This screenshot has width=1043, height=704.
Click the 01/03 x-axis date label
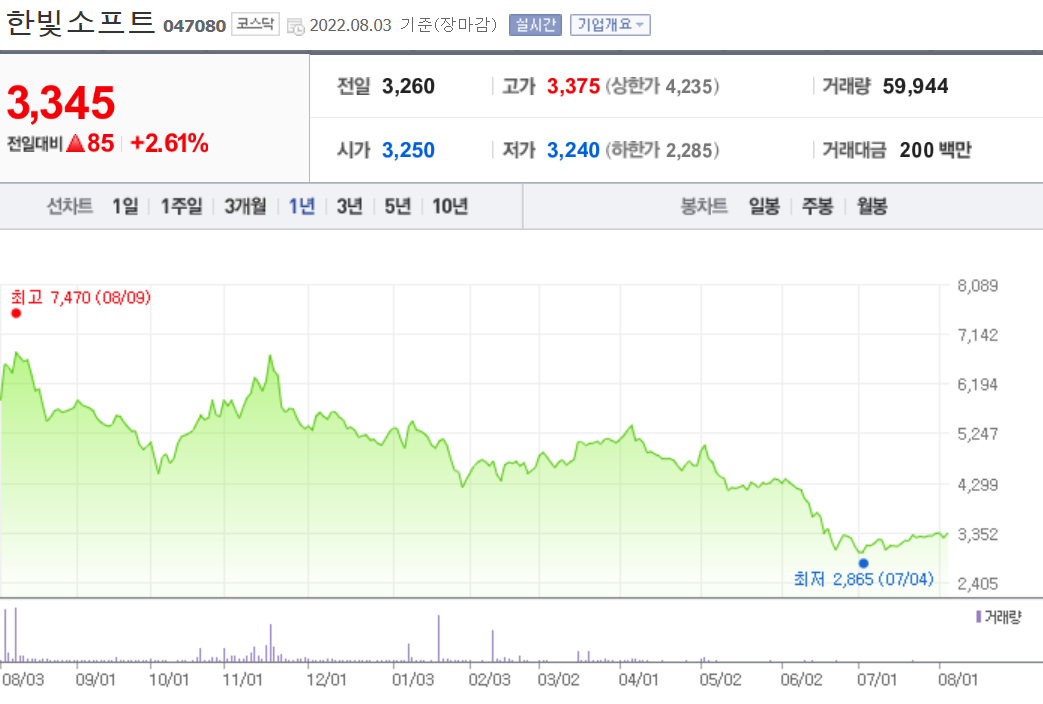click(412, 679)
